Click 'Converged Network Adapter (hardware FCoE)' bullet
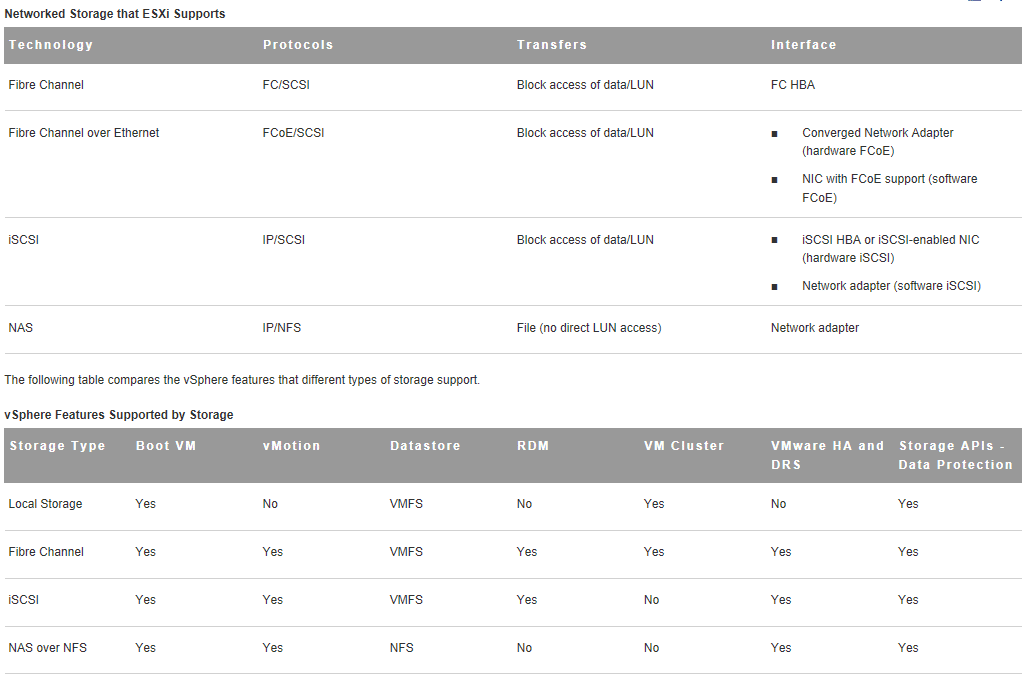The width and height of the screenshot is (1025, 682). click(x=877, y=142)
